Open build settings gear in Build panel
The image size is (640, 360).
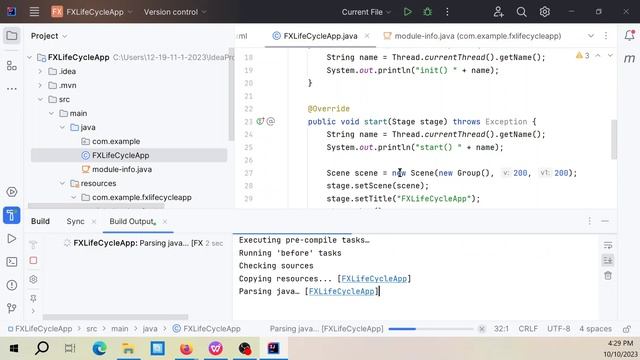33,279
